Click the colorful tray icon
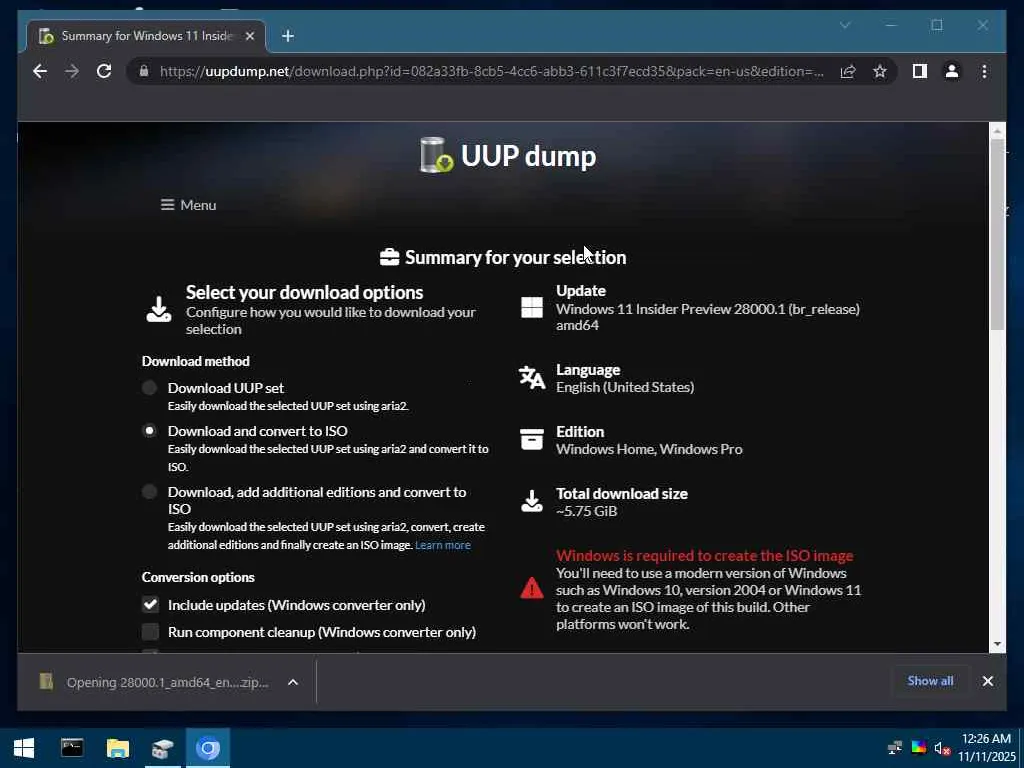 coord(918,748)
